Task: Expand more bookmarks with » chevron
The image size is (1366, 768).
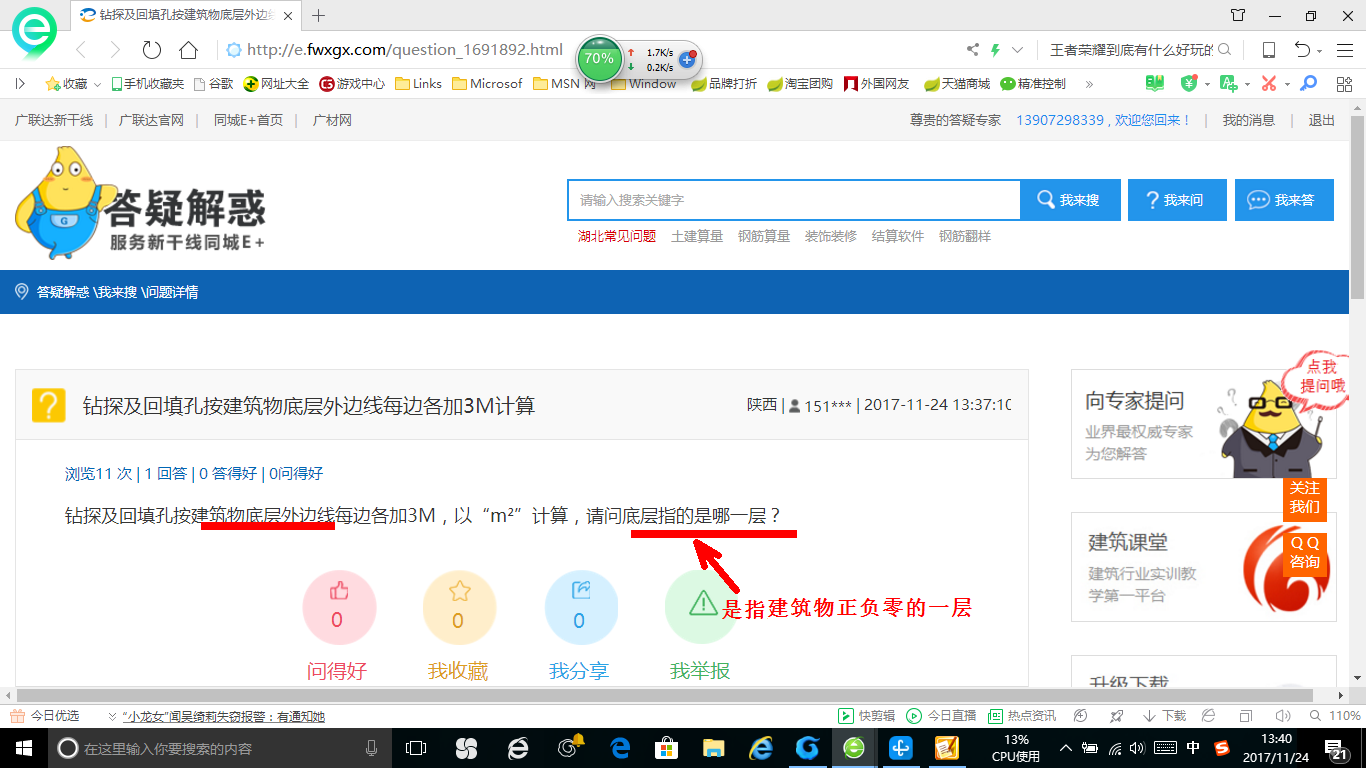Action: point(1089,84)
